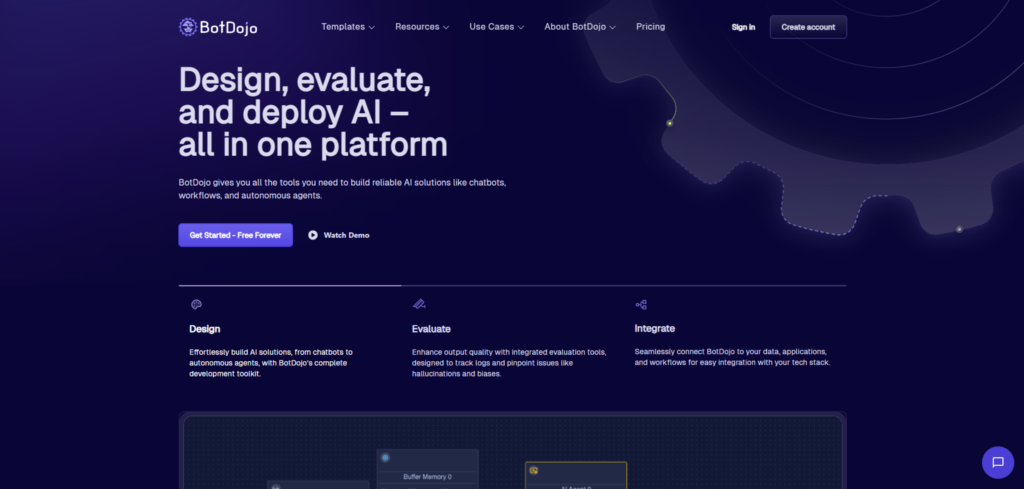Click the AI Agent node icon

click(x=534, y=470)
